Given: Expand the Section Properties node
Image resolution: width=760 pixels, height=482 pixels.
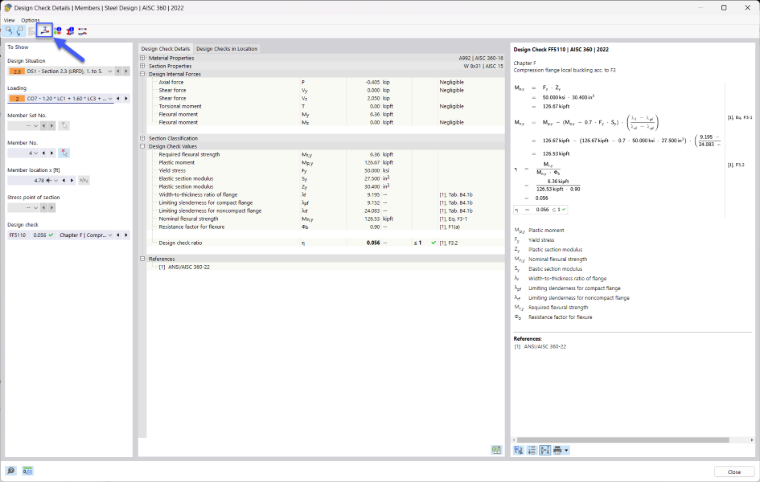Looking at the screenshot, I should [x=142, y=66].
